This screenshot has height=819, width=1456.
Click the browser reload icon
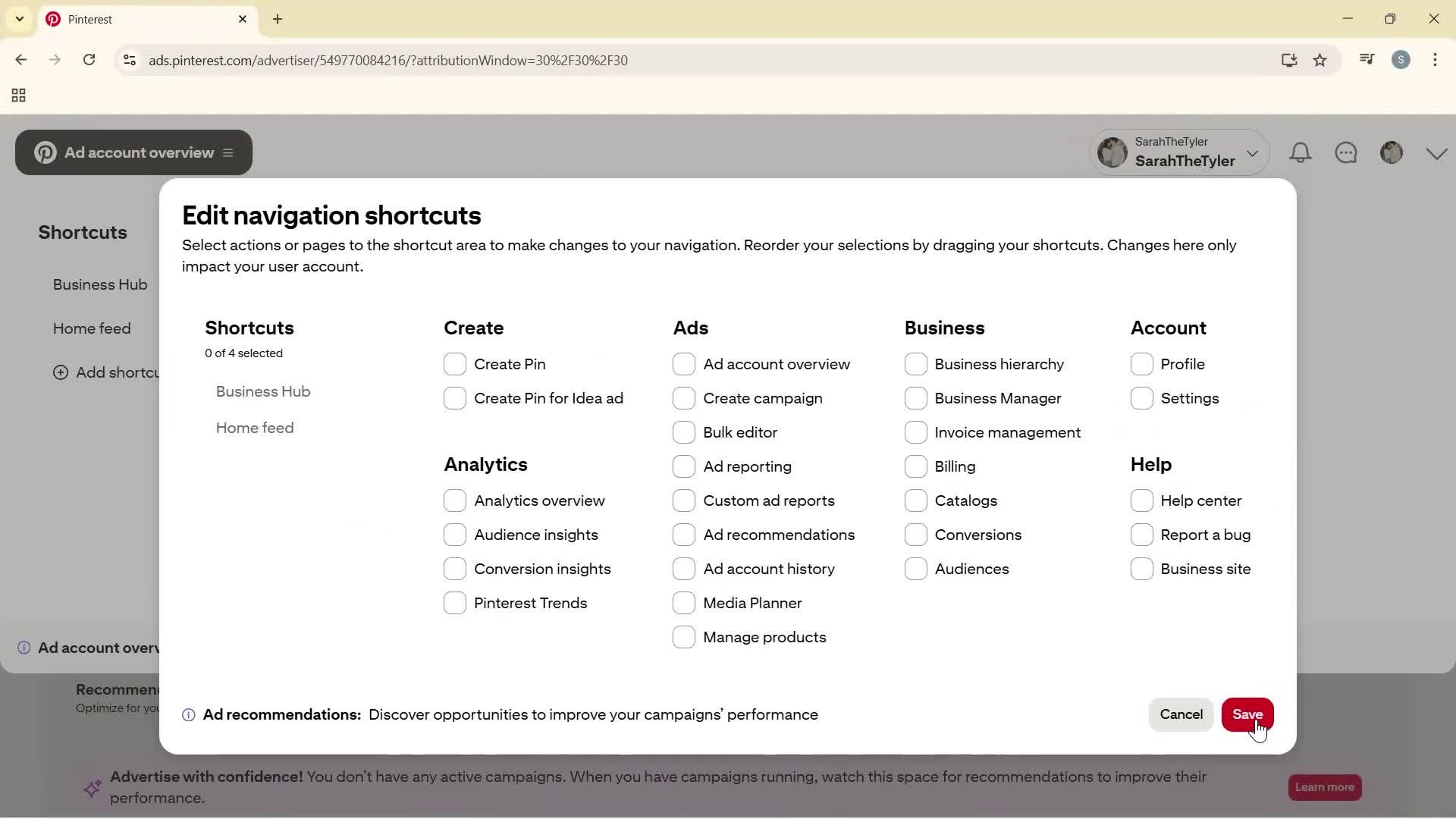click(x=89, y=60)
